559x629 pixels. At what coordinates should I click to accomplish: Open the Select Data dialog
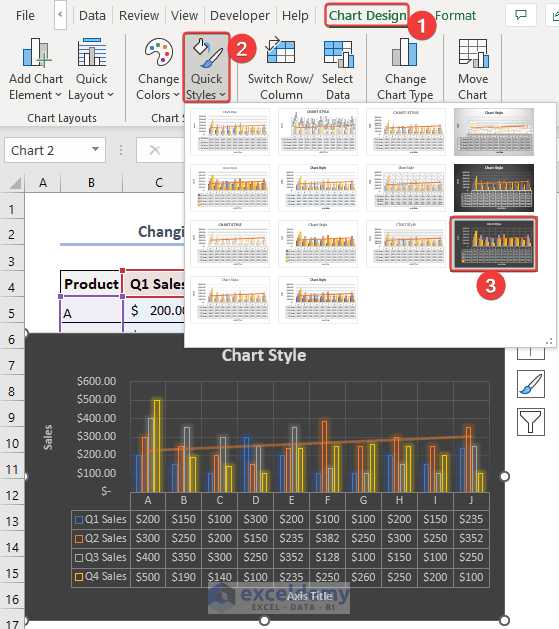point(337,69)
